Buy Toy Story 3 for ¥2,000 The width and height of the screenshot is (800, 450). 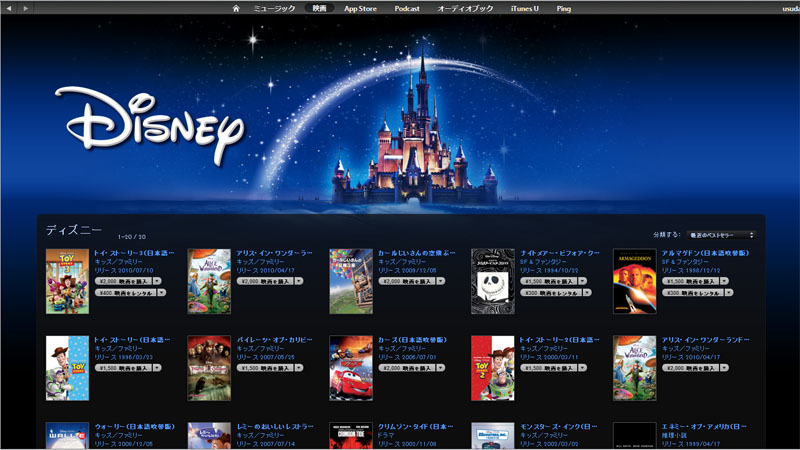click(x=123, y=281)
